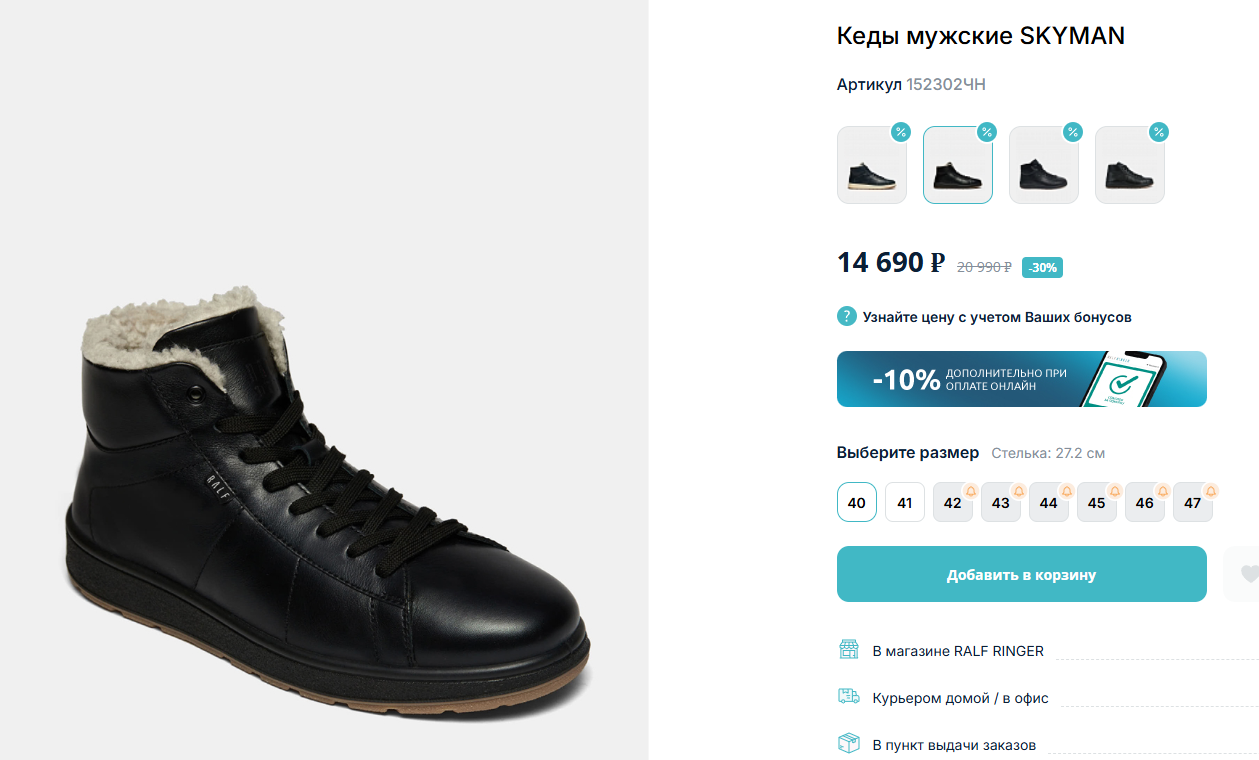Select the first color variant with white sole
This screenshot has height=760, width=1259.
871,167
